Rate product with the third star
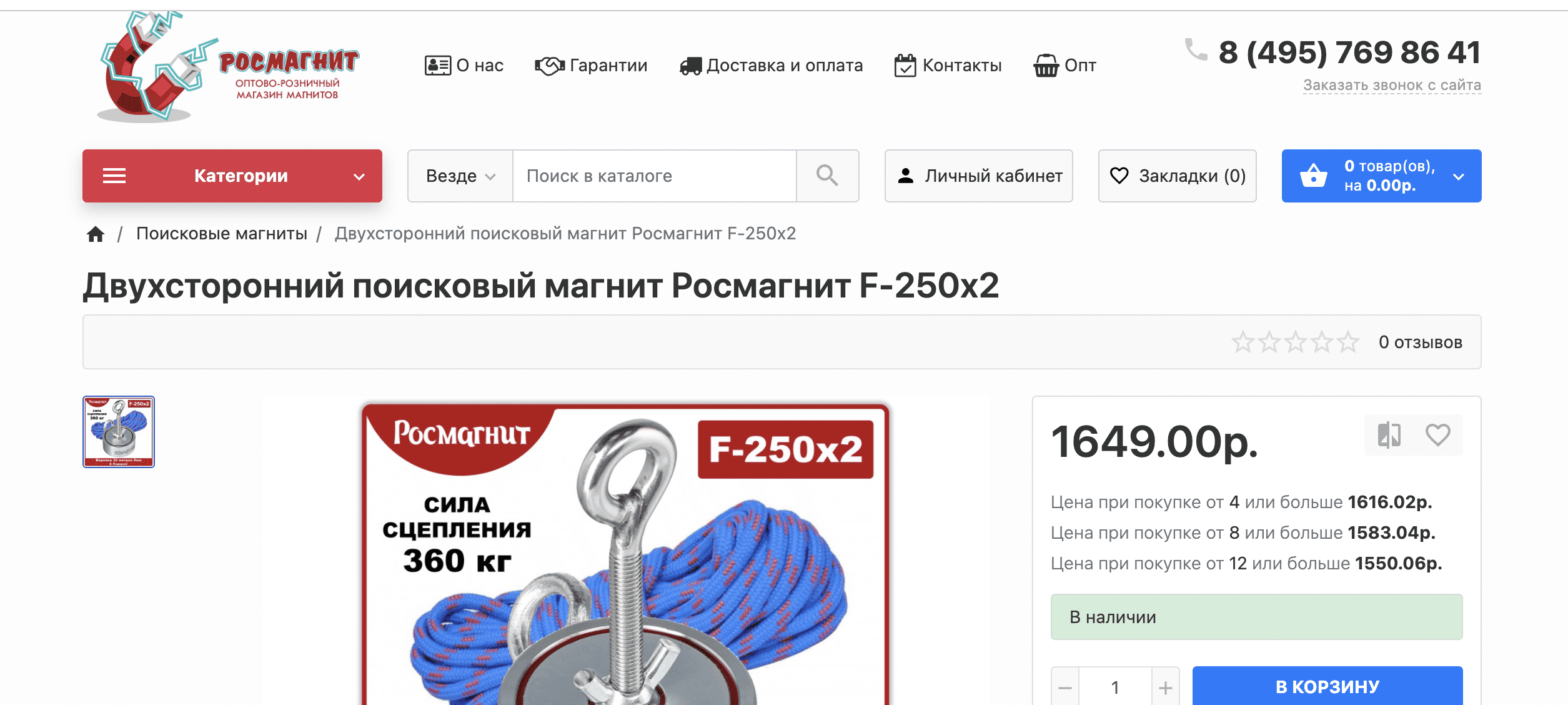The height and width of the screenshot is (705, 1568). pyautogui.click(x=1296, y=342)
